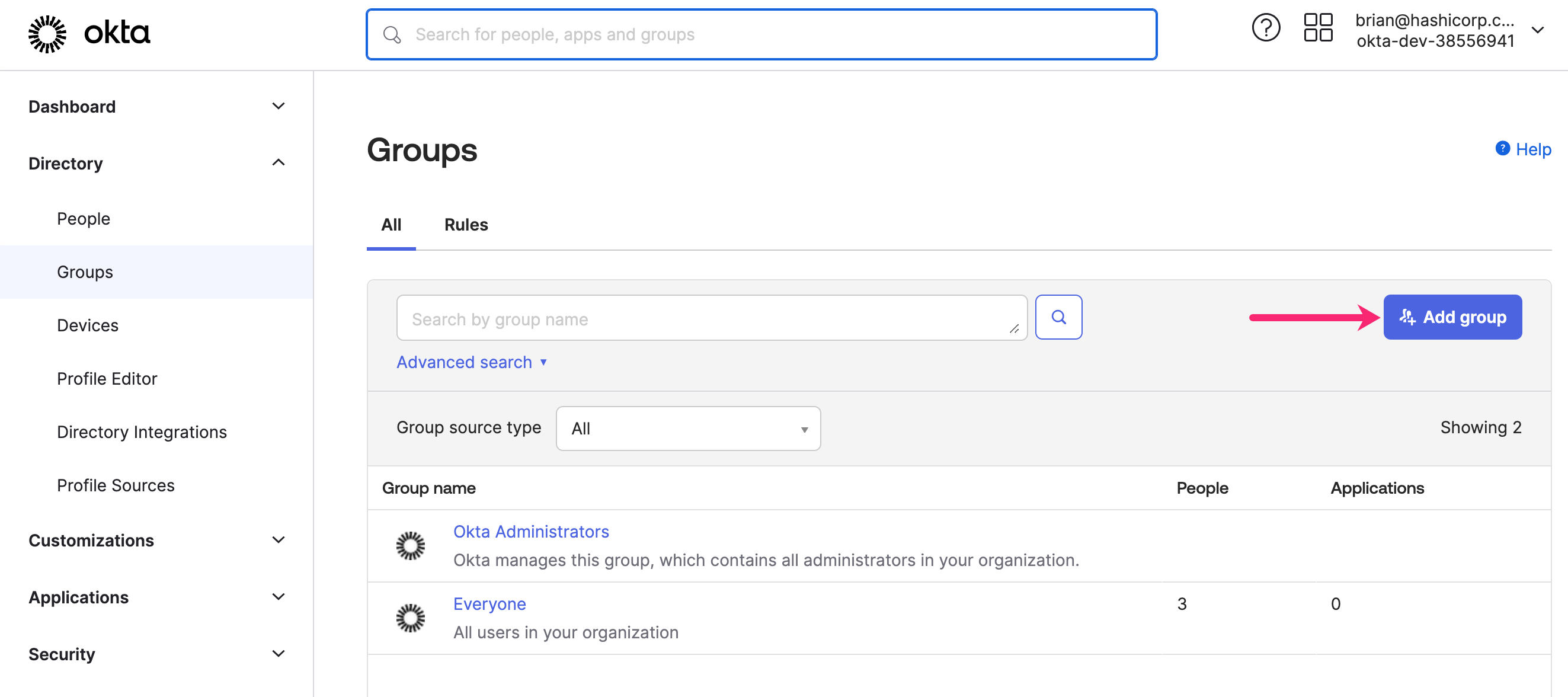Select the Rules tab on Groups page
The image size is (1568, 697).
tap(466, 223)
